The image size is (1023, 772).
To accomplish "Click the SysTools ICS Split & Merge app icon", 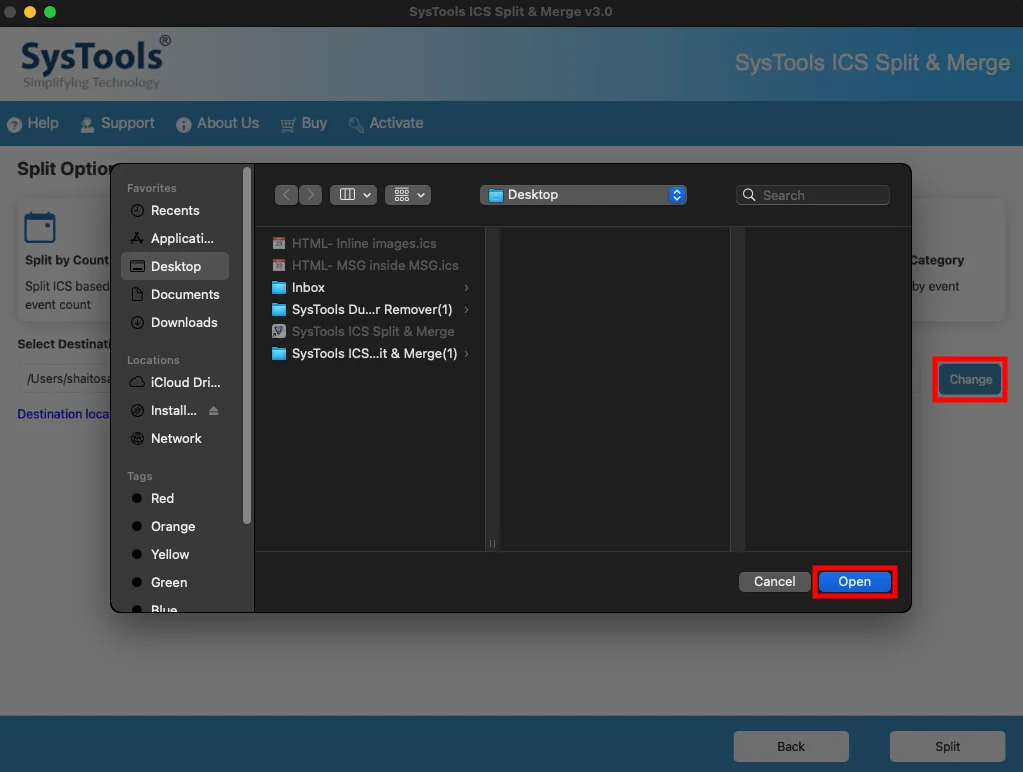I will [279, 332].
